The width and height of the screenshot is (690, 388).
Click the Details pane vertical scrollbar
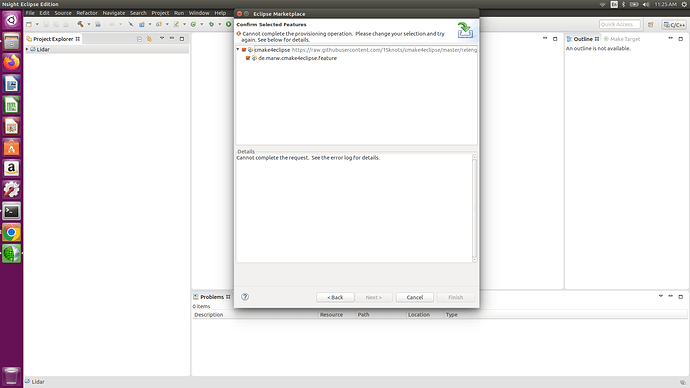point(474,209)
